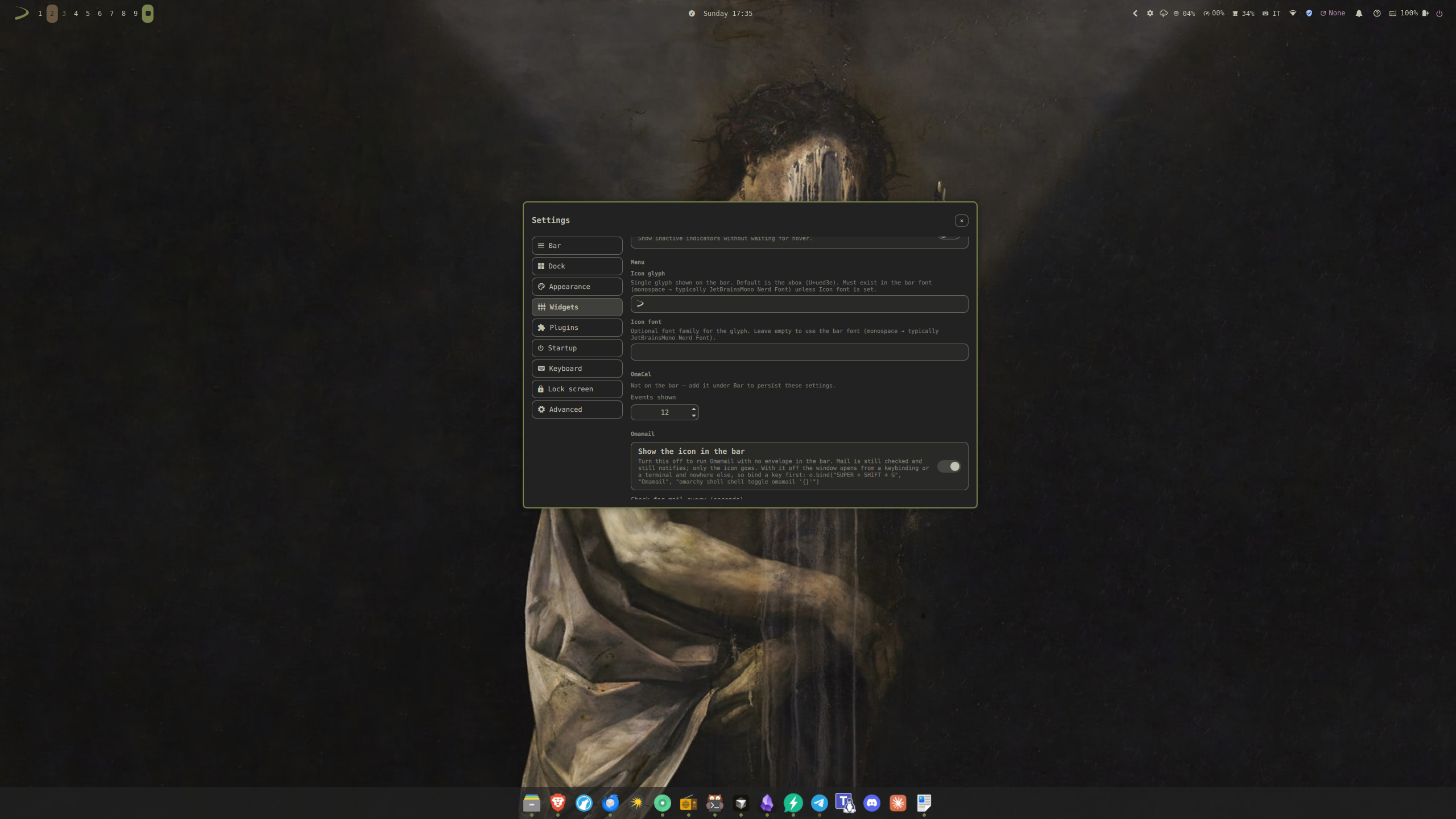The image size is (1456, 819).
Task: Go to the Lock screen settings section
Action: (577, 389)
